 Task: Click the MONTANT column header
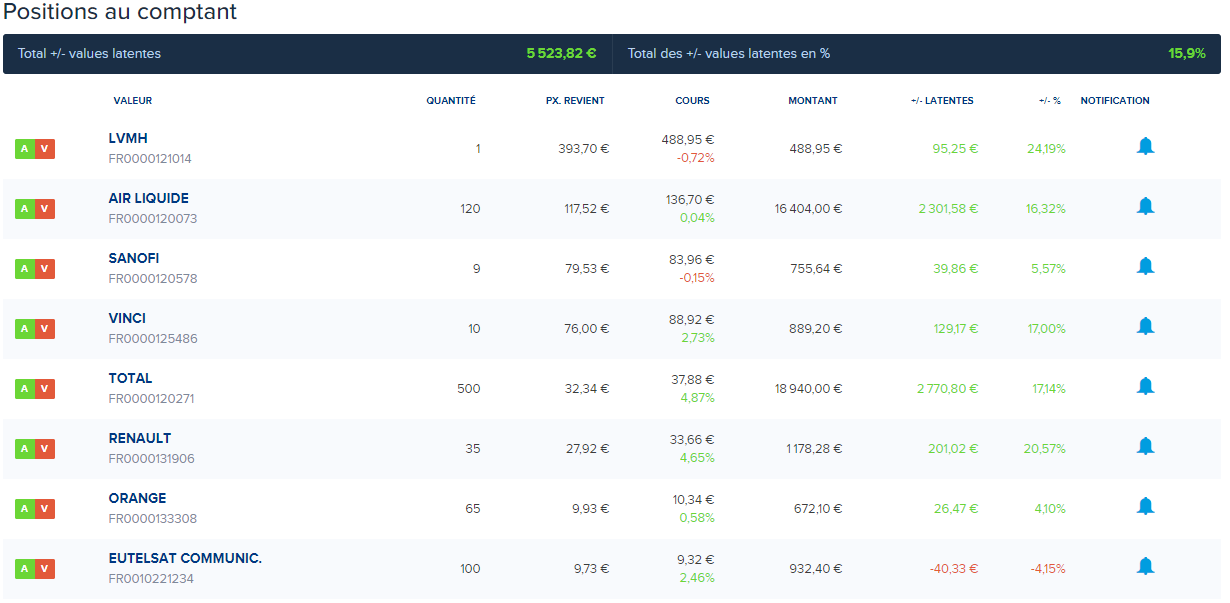click(812, 101)
